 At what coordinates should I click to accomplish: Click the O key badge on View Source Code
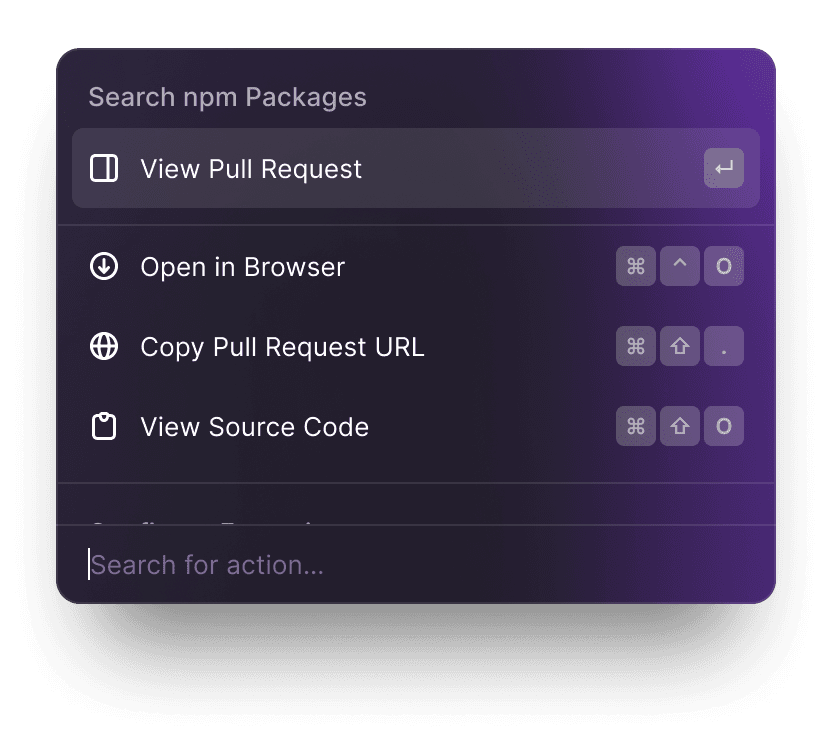724,426
